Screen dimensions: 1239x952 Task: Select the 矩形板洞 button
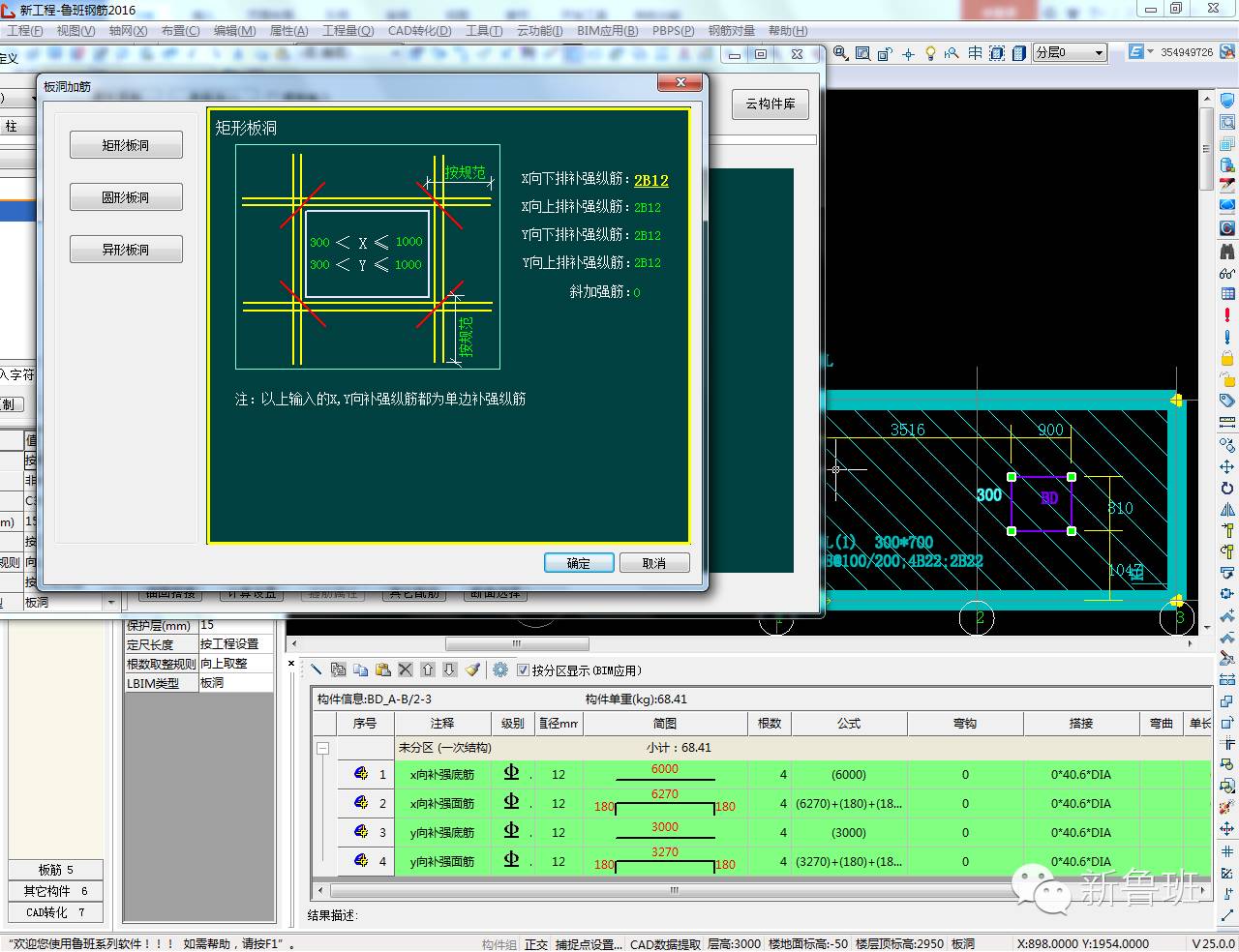[x=126, y=145]
